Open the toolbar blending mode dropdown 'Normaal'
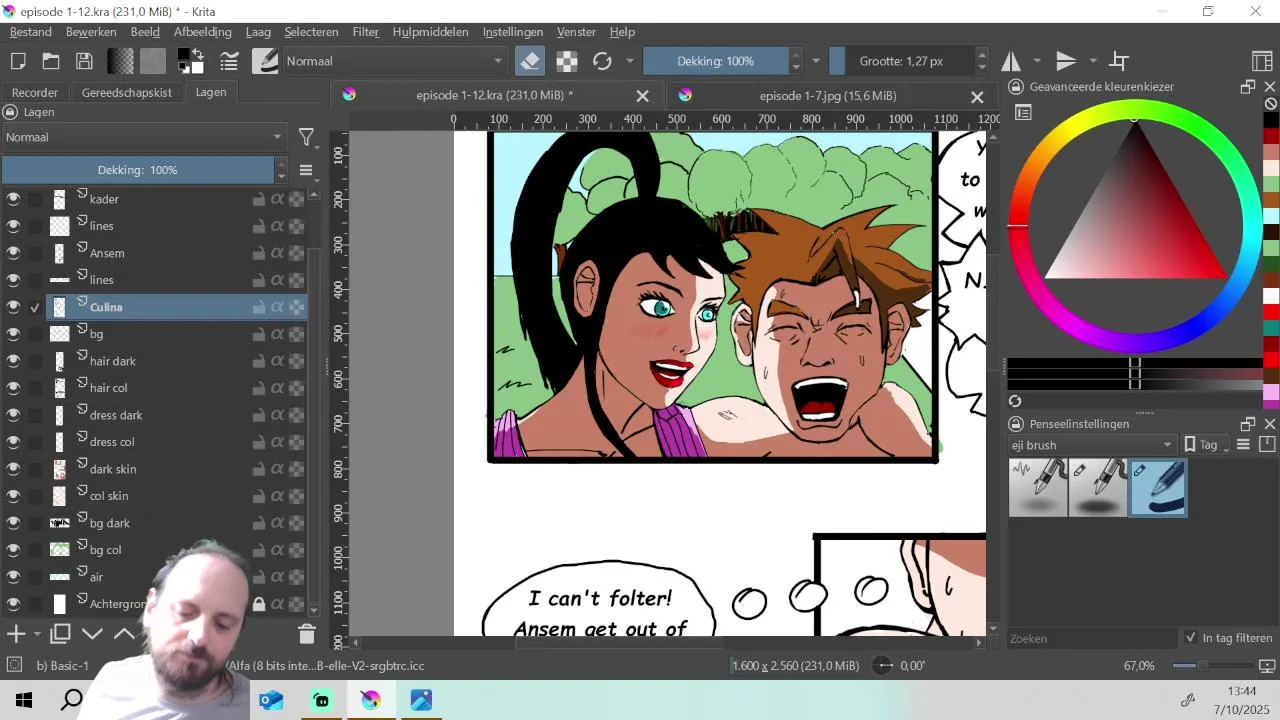The image size is (1280, 720). point(394,61)
